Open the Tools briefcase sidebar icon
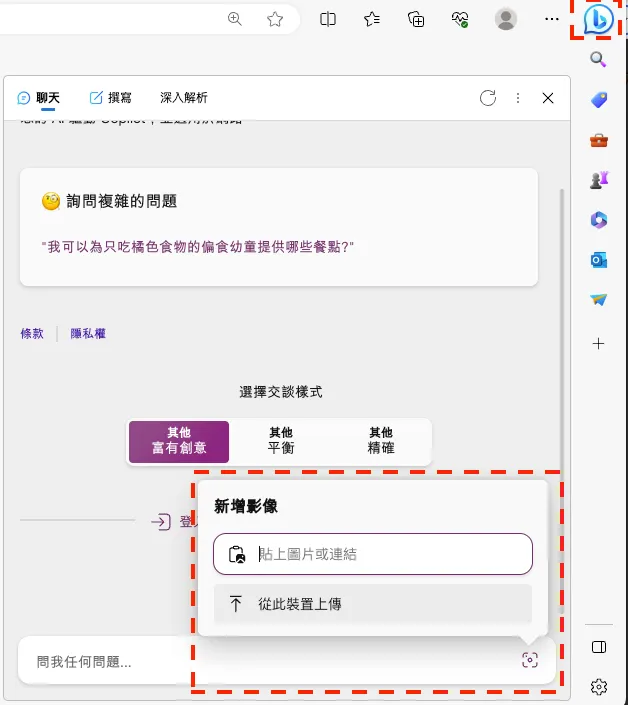This screenshot has height=705, width=628. pyautogui.click(x=599, y=140)
